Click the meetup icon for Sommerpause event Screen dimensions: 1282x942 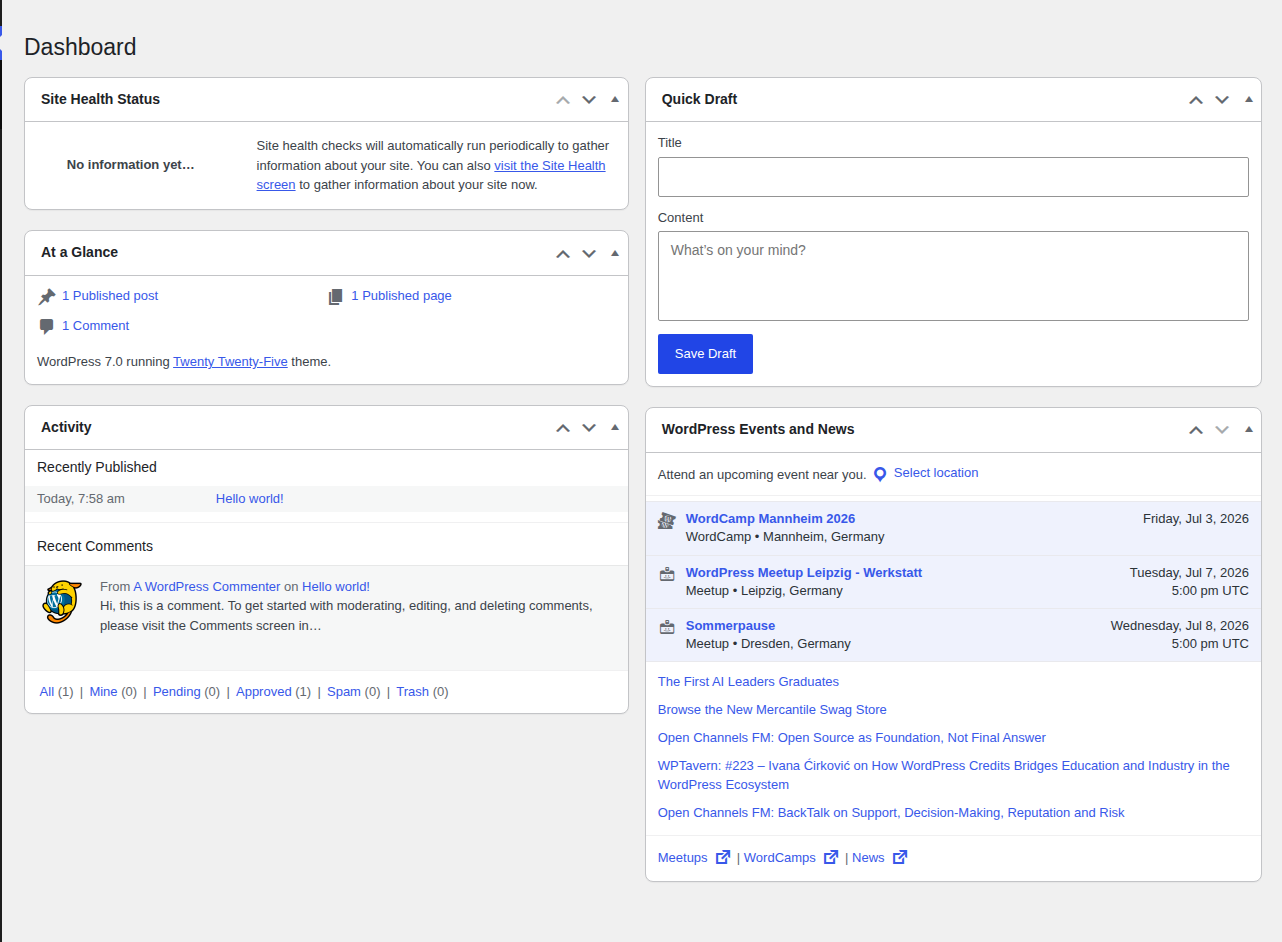coord(667,627)
